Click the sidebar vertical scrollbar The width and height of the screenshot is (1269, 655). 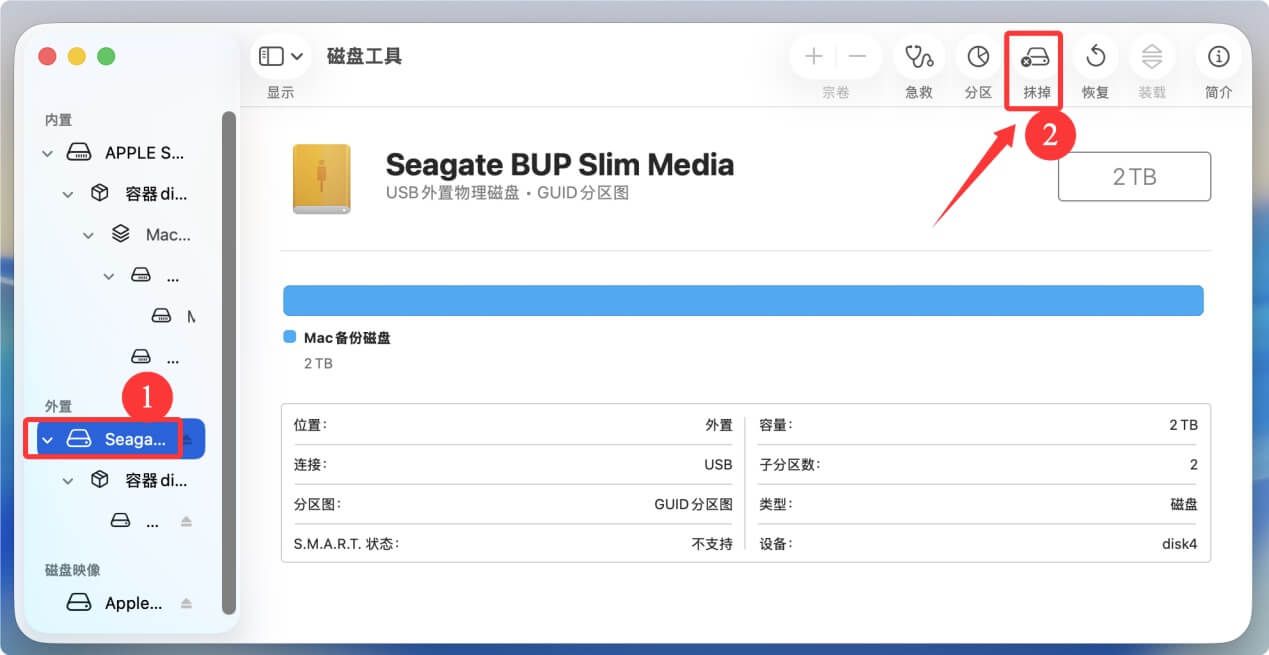tap(228, 360)
